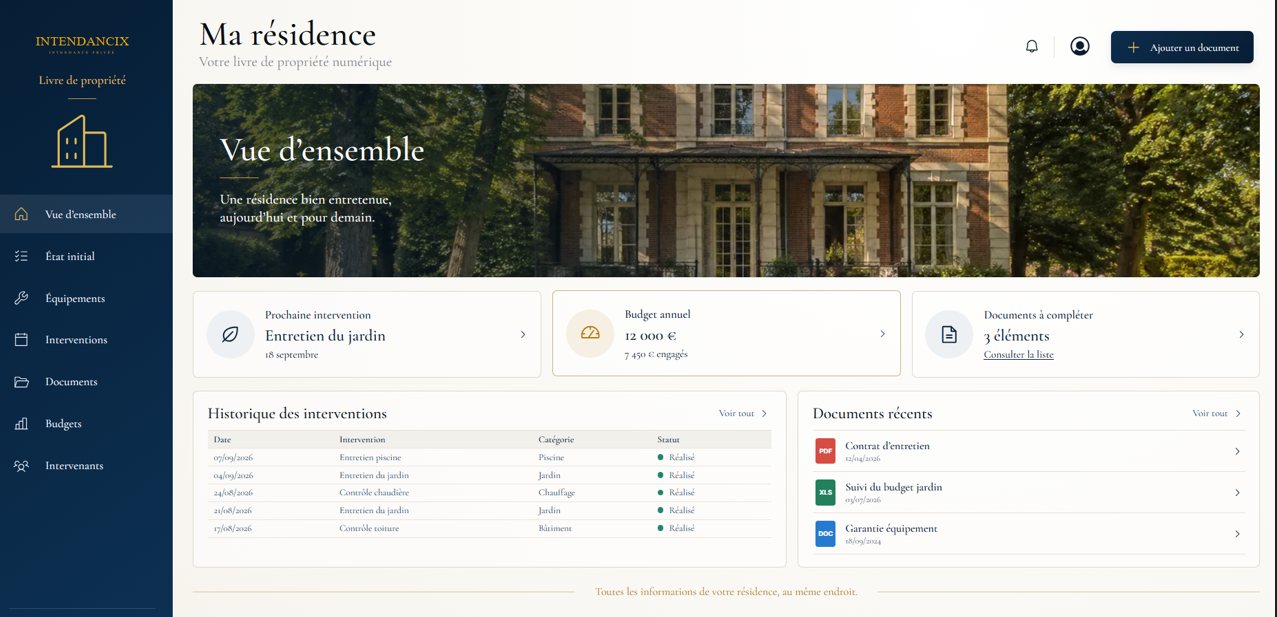Go to État initial in sidebar
Screen dimensions: 1277x617
click(86, 256)
